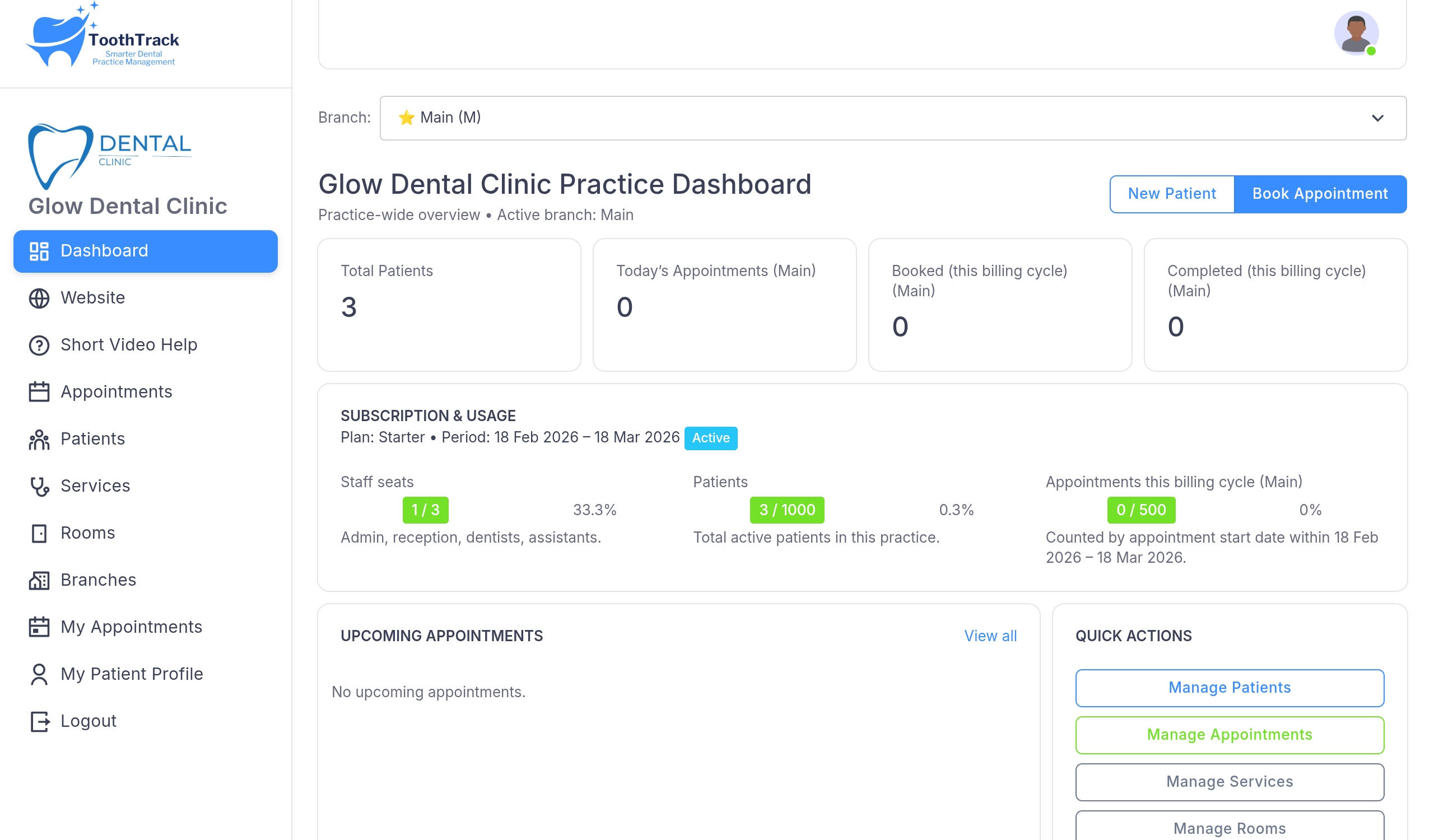Open Short Video Help question icon
Screen dimensions: 1434x840
click(x=39, y=345)
